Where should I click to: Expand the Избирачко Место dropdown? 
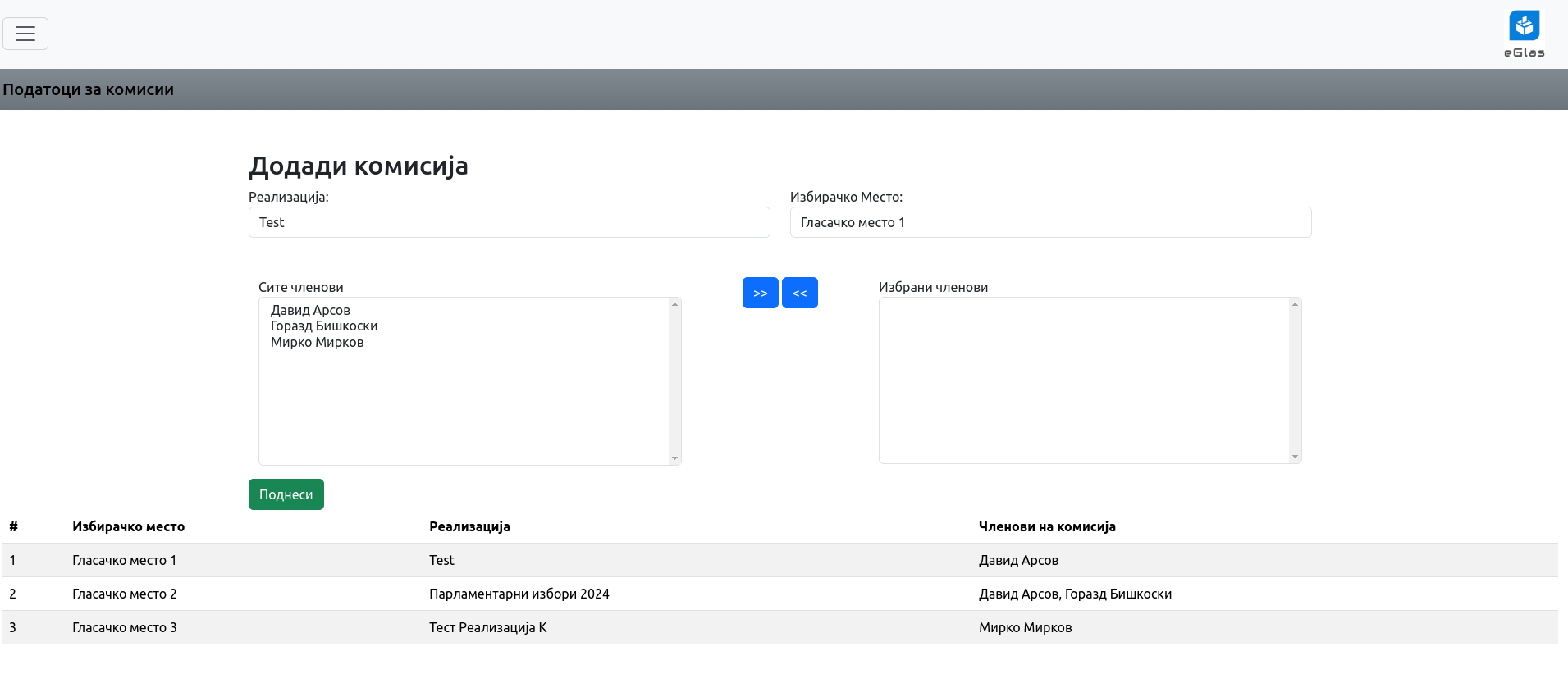coord(1049,222)
